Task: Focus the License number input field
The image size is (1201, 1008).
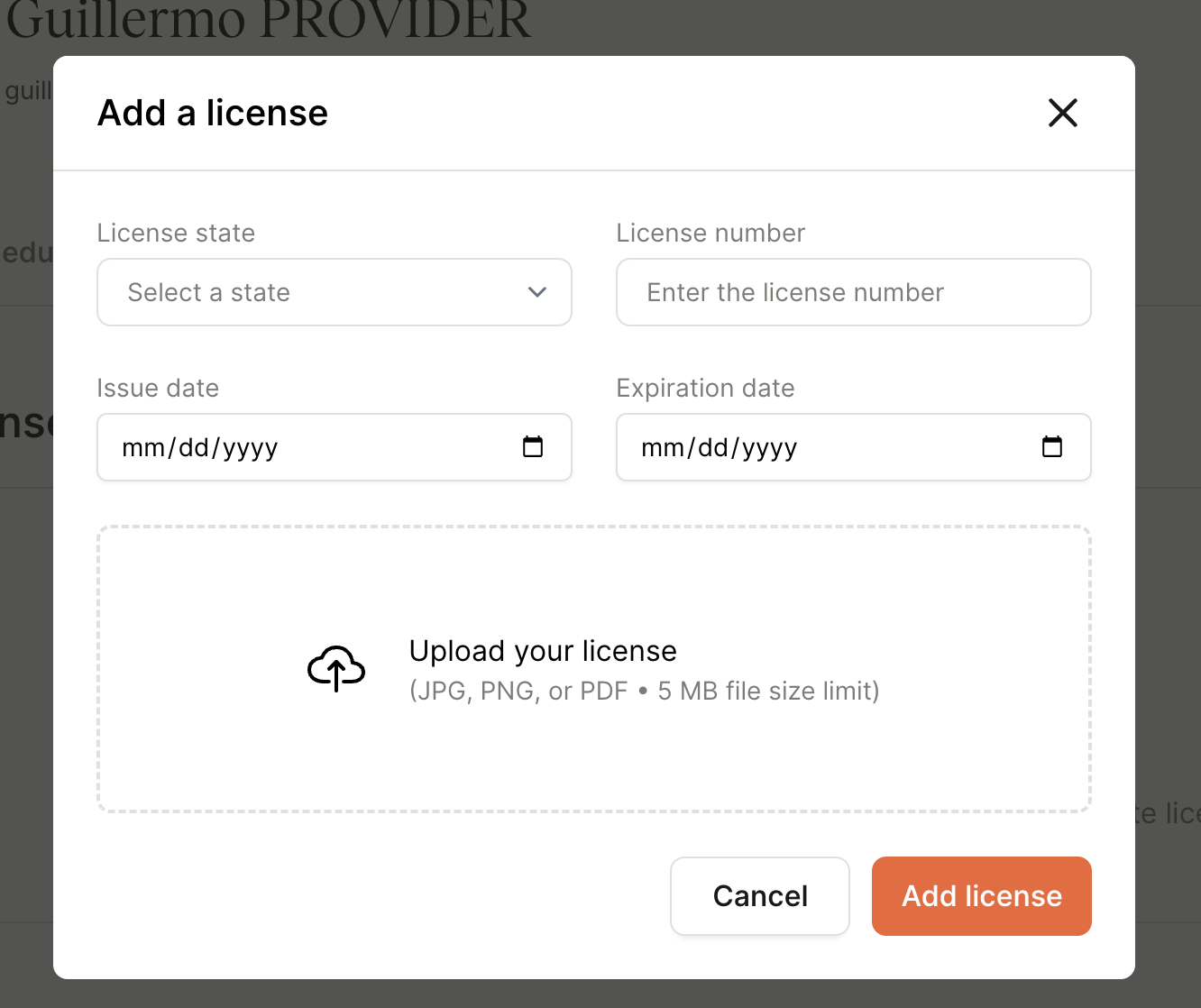Action: pyautogui.click(x=853, y=292)
